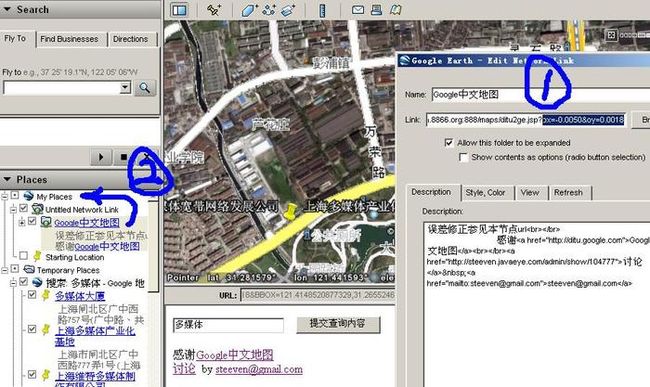Toggle My Places checkbox
Screen dimensions: 650x387
pyautogui.click(x=15, y=195)
